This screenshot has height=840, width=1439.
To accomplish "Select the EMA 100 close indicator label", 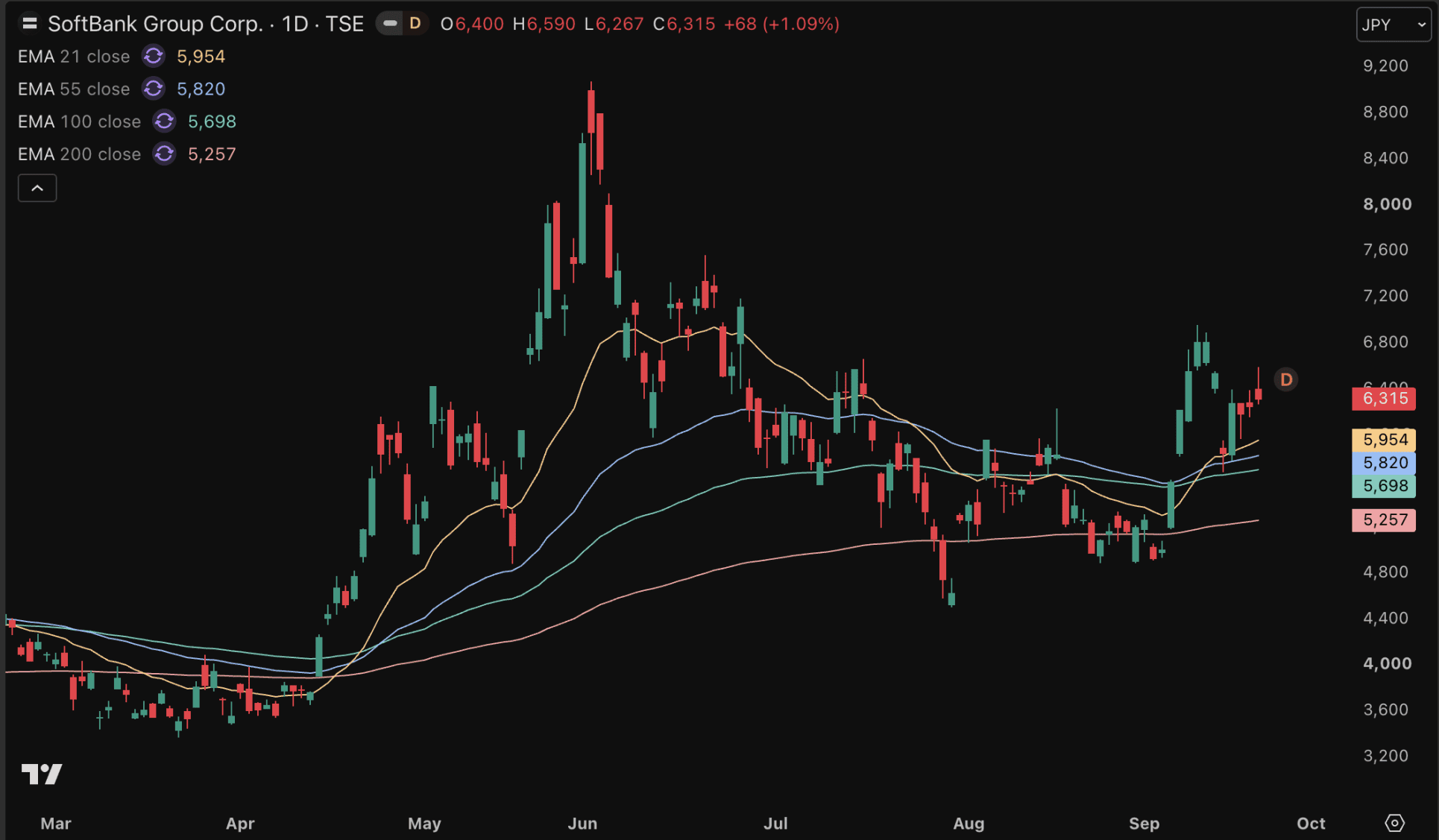I will 79,121.
